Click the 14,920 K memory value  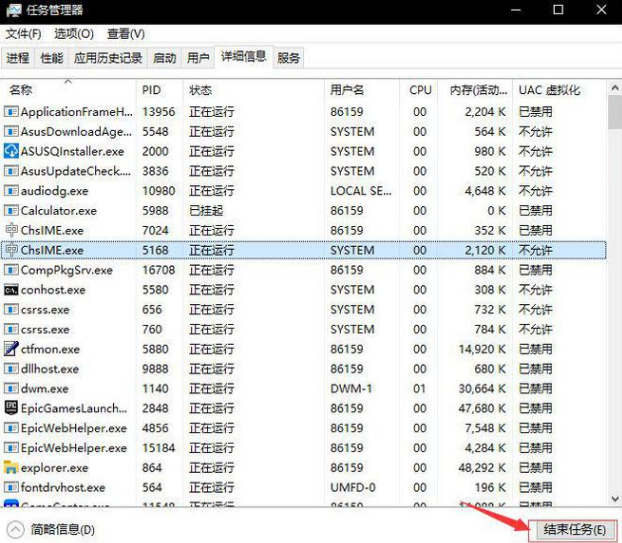point(482,349)
